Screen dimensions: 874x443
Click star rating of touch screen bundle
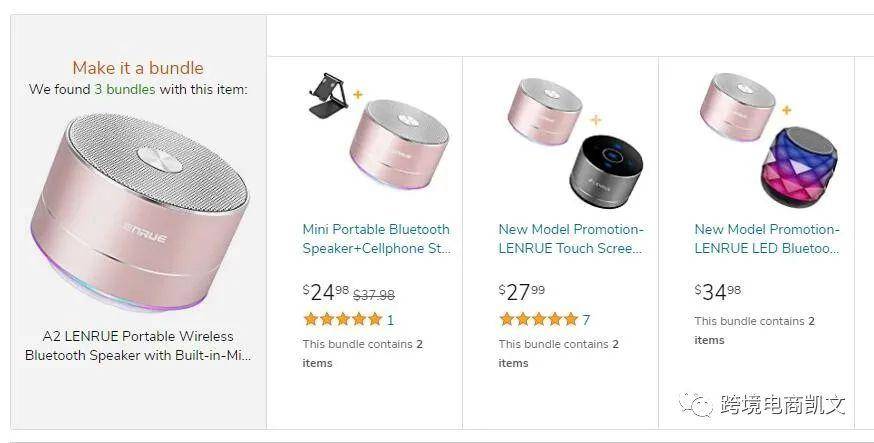538,320
